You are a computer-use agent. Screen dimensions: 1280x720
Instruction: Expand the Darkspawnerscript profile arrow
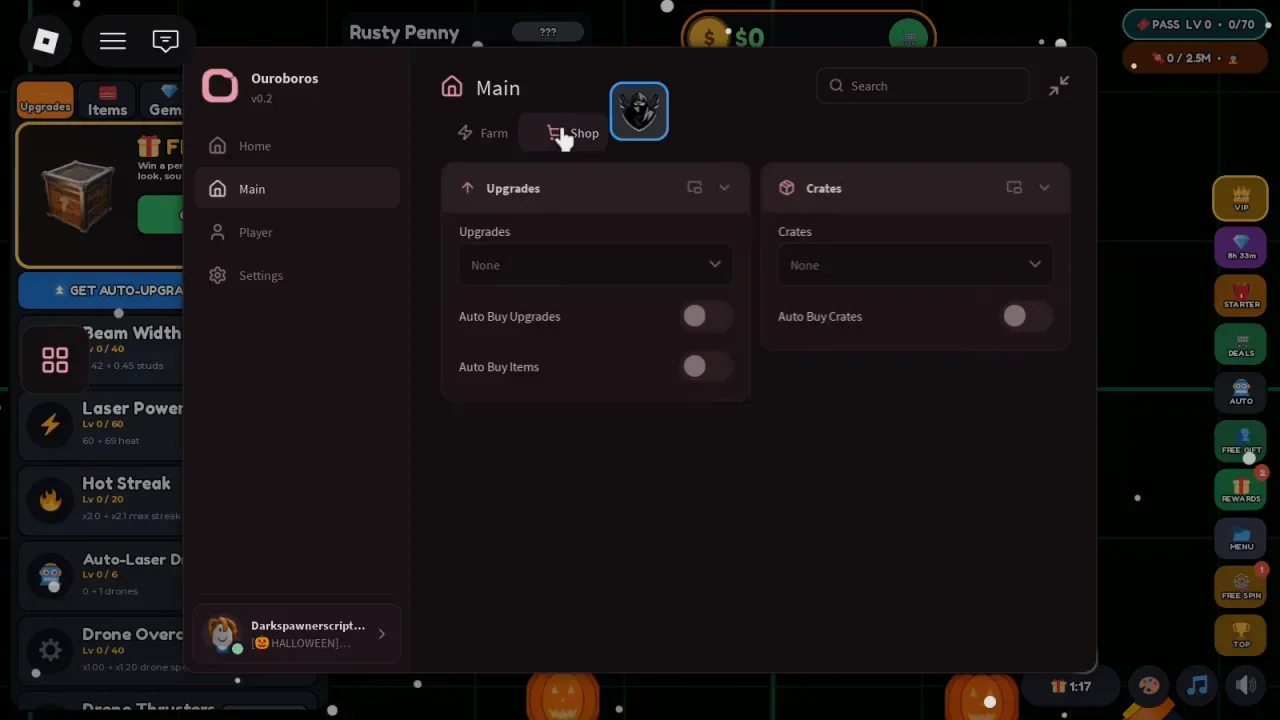tap(381, 634)
